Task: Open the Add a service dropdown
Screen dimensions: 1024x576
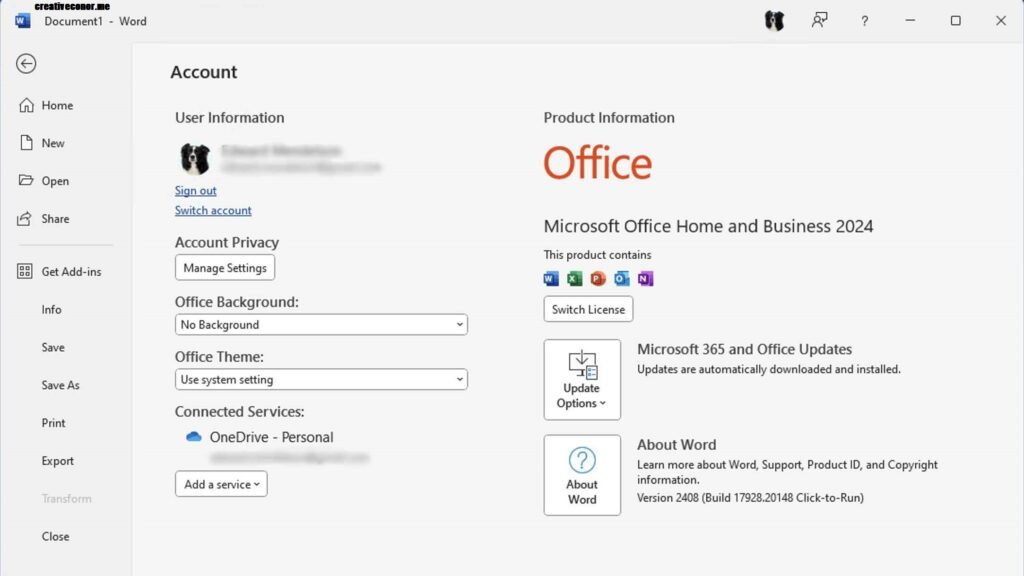Action: click(x=221, y=484)
